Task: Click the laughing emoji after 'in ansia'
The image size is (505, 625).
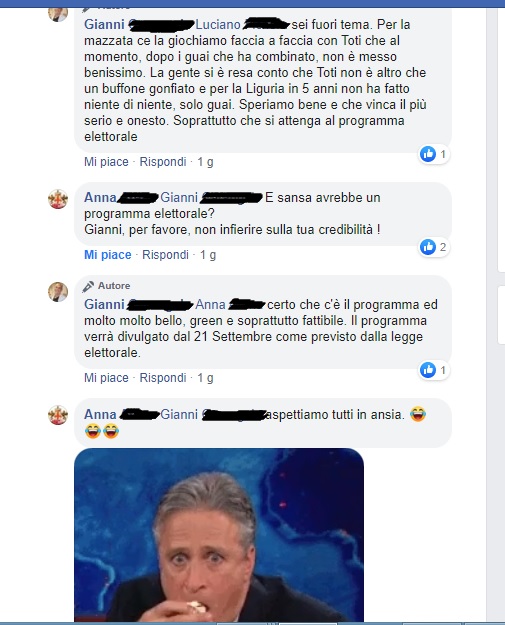Action: point(417,414)
